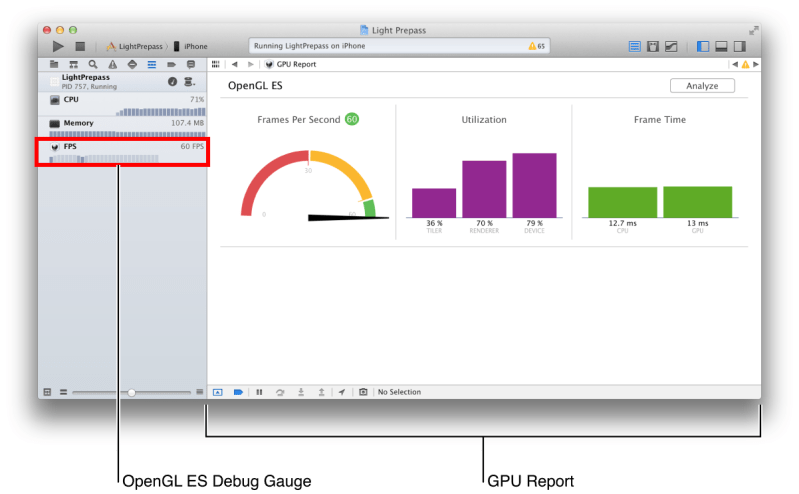Toggle the debug area hide button
799x494 pixels.
click(218, 392)
